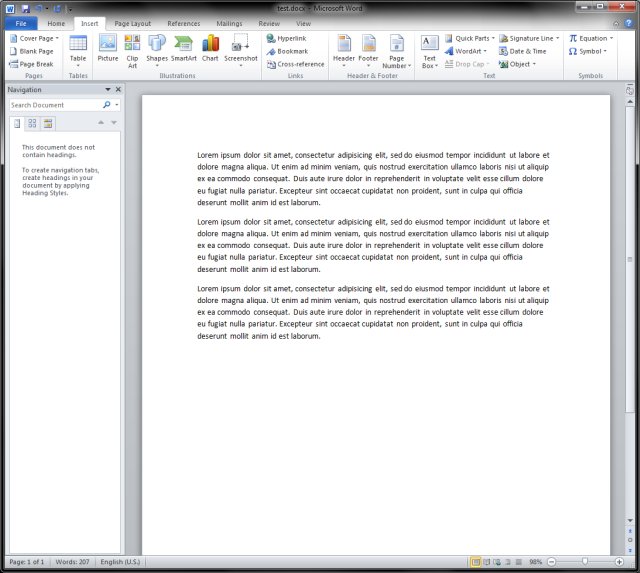Open the Shapes gallery

pyautogui.click(x=157, y=51)
